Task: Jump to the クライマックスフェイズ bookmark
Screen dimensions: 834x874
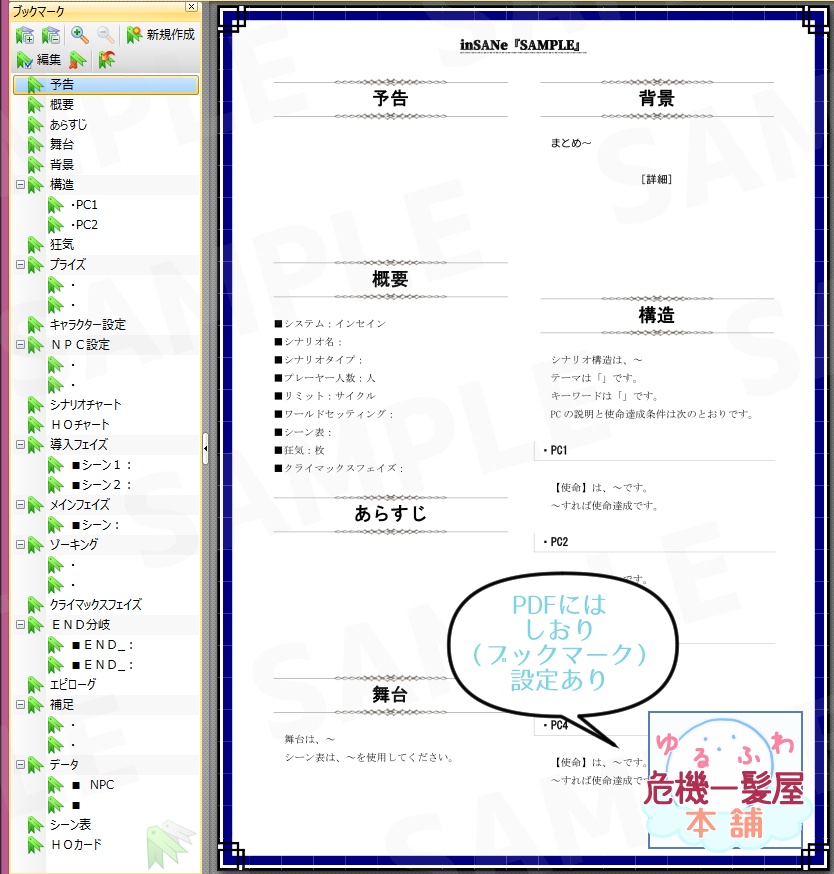Action: (x=95, y=604)
